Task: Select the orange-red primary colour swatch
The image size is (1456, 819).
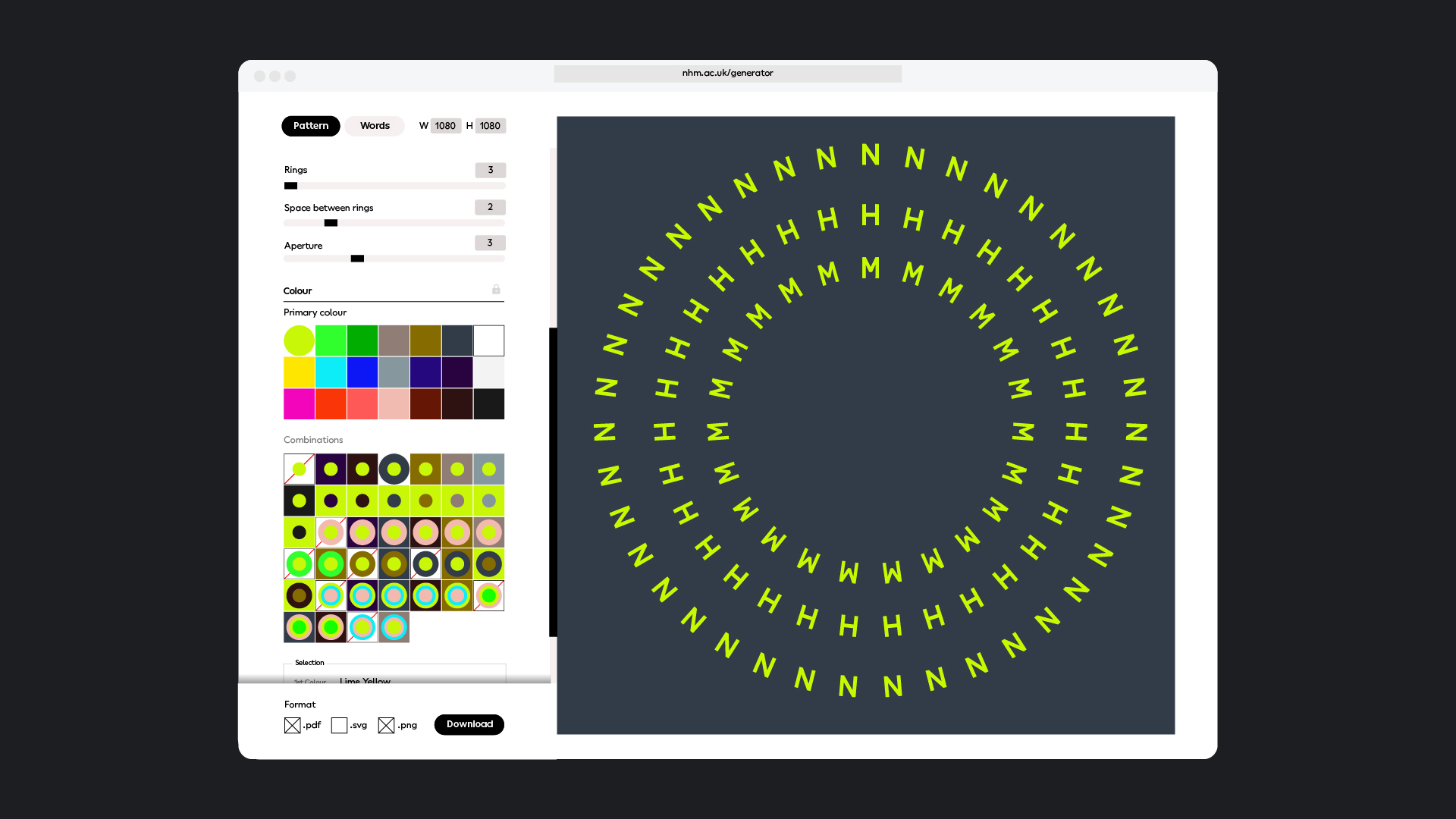Action: [331, 404]
